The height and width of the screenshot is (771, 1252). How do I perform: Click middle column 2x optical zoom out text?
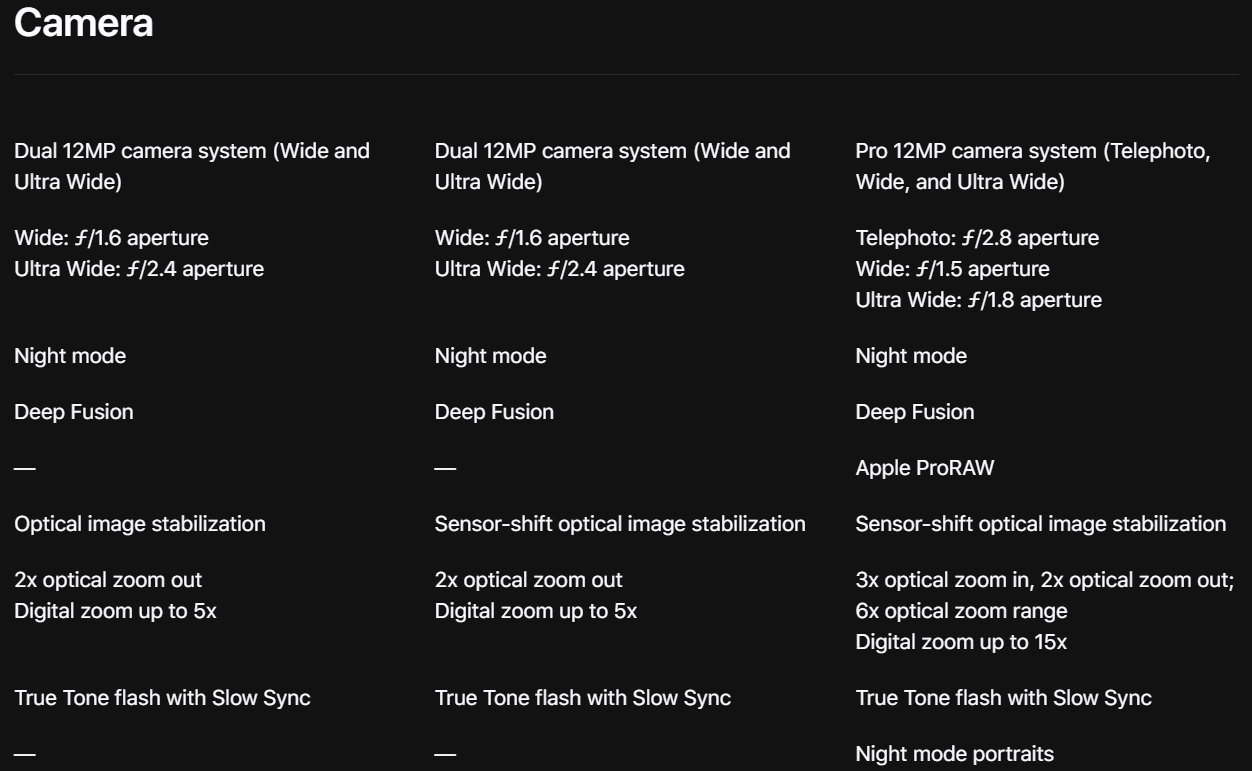click(529, 580)
